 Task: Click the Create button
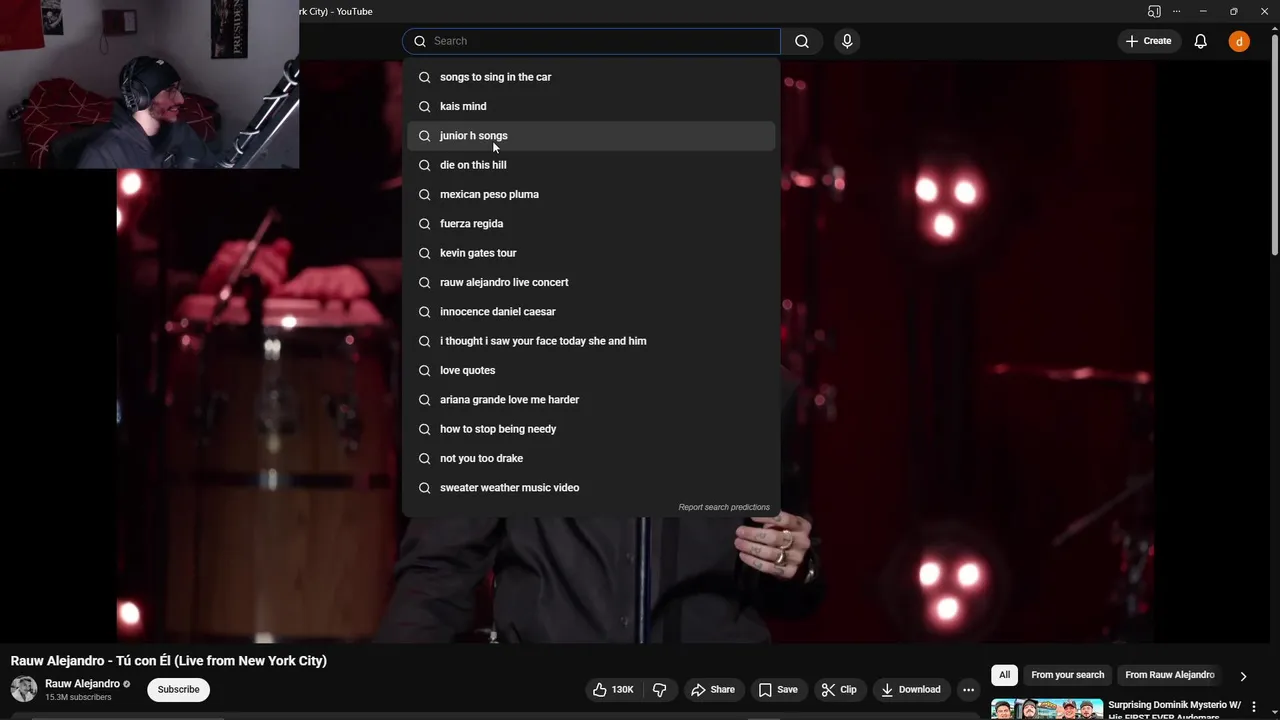pyautogui.click(x=1148, y=41)
